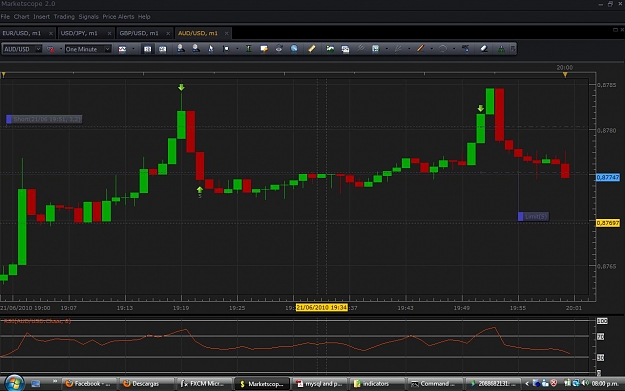Click the zoom out magnifier icon

point(196,49)
